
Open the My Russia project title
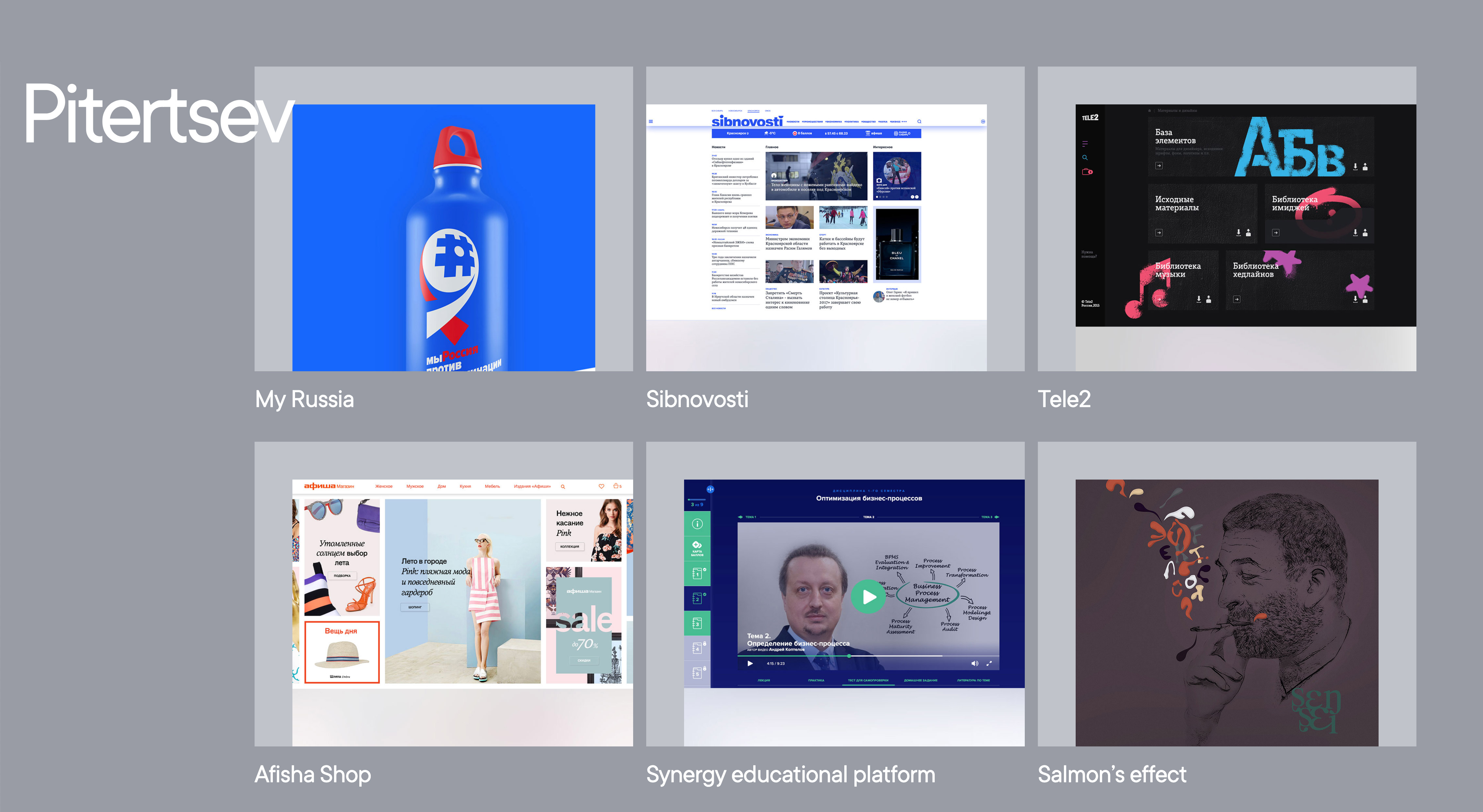coord(304,399)
